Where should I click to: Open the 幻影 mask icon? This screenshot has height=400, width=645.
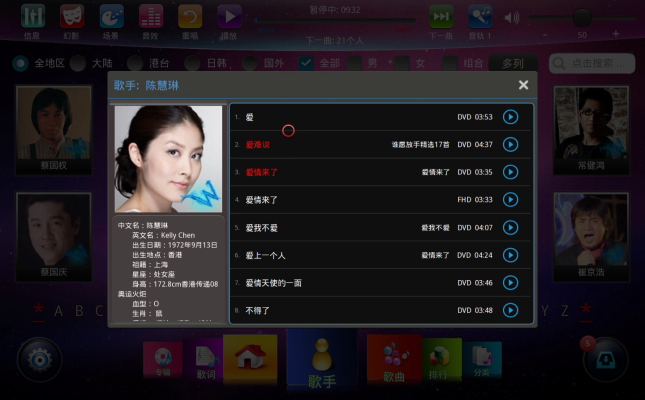pyautogui.click(x=72, y=16)
